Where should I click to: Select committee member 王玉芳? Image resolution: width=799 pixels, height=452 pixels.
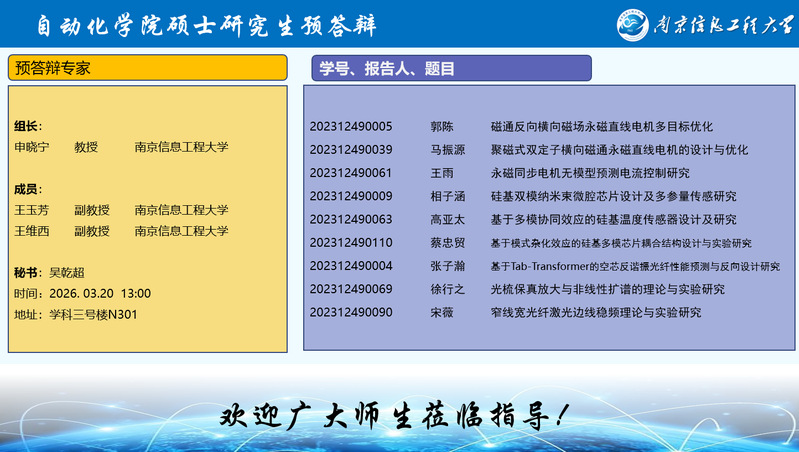coord(32,210)
